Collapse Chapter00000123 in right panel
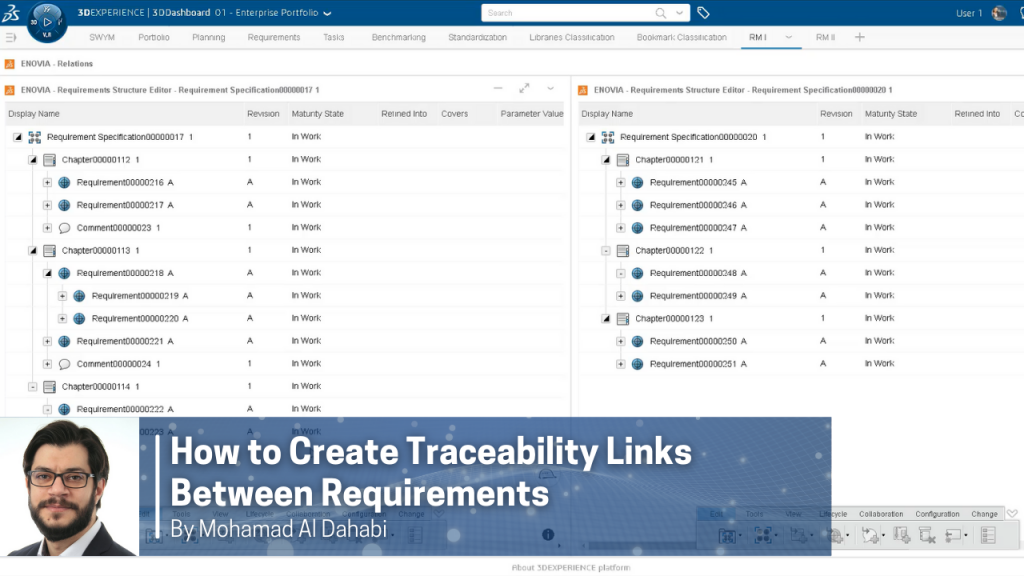The image size is (1024, 576). [605, 319]
